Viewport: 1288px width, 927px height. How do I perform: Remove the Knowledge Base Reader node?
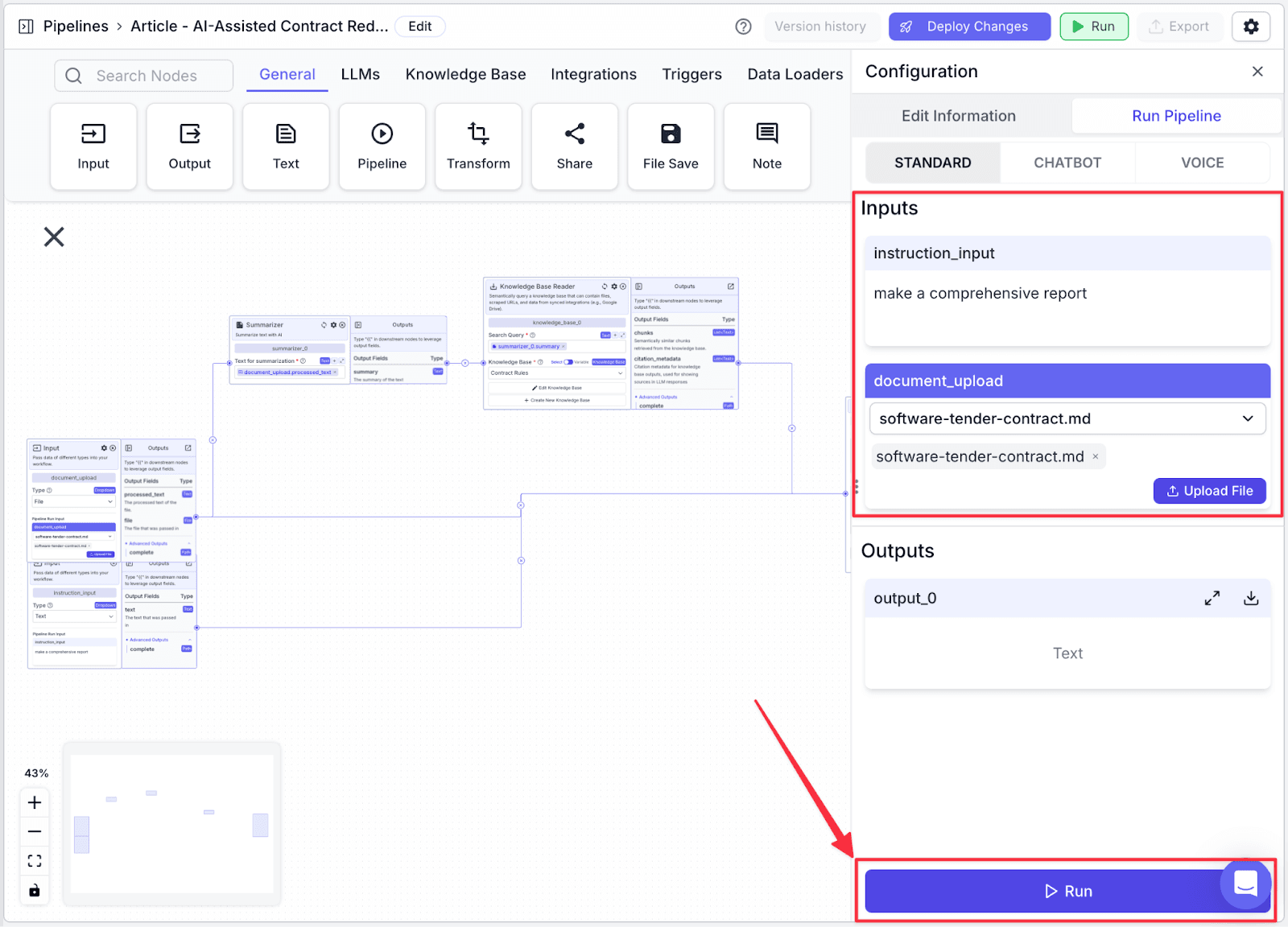pos(623,286)
